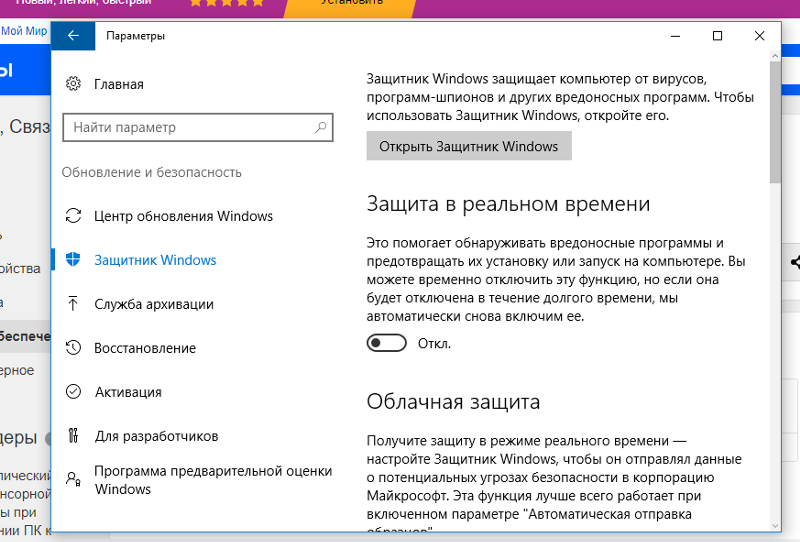Viewport: 800px width, 542px height.
Task: Click the Активация checkmark circle icon
Action: click(x=73, y=392)
